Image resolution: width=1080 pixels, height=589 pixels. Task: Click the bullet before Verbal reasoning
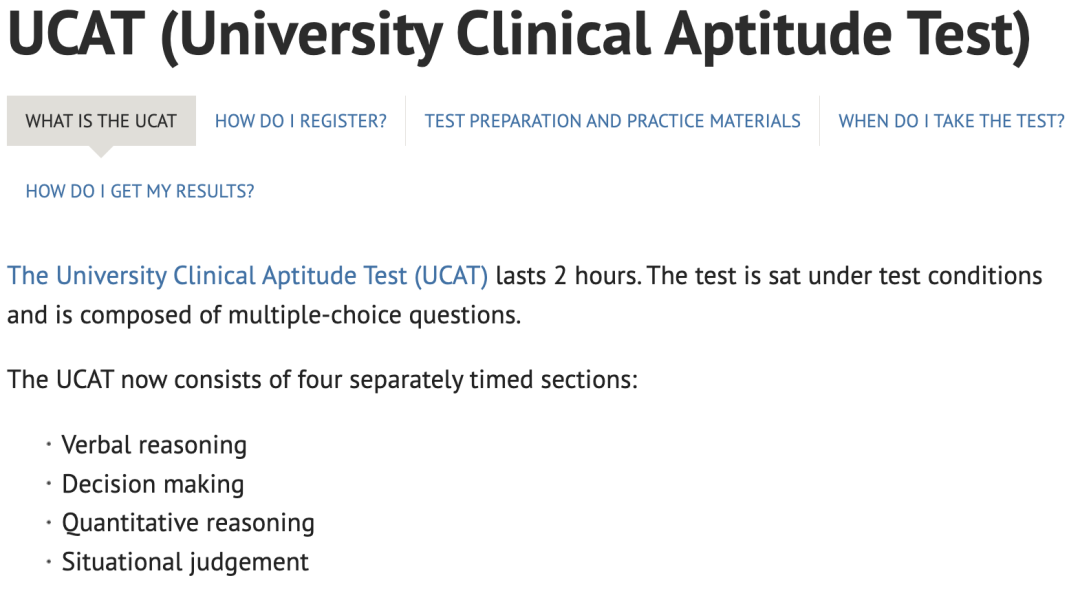pyautogui.click(x=49, y=445)
